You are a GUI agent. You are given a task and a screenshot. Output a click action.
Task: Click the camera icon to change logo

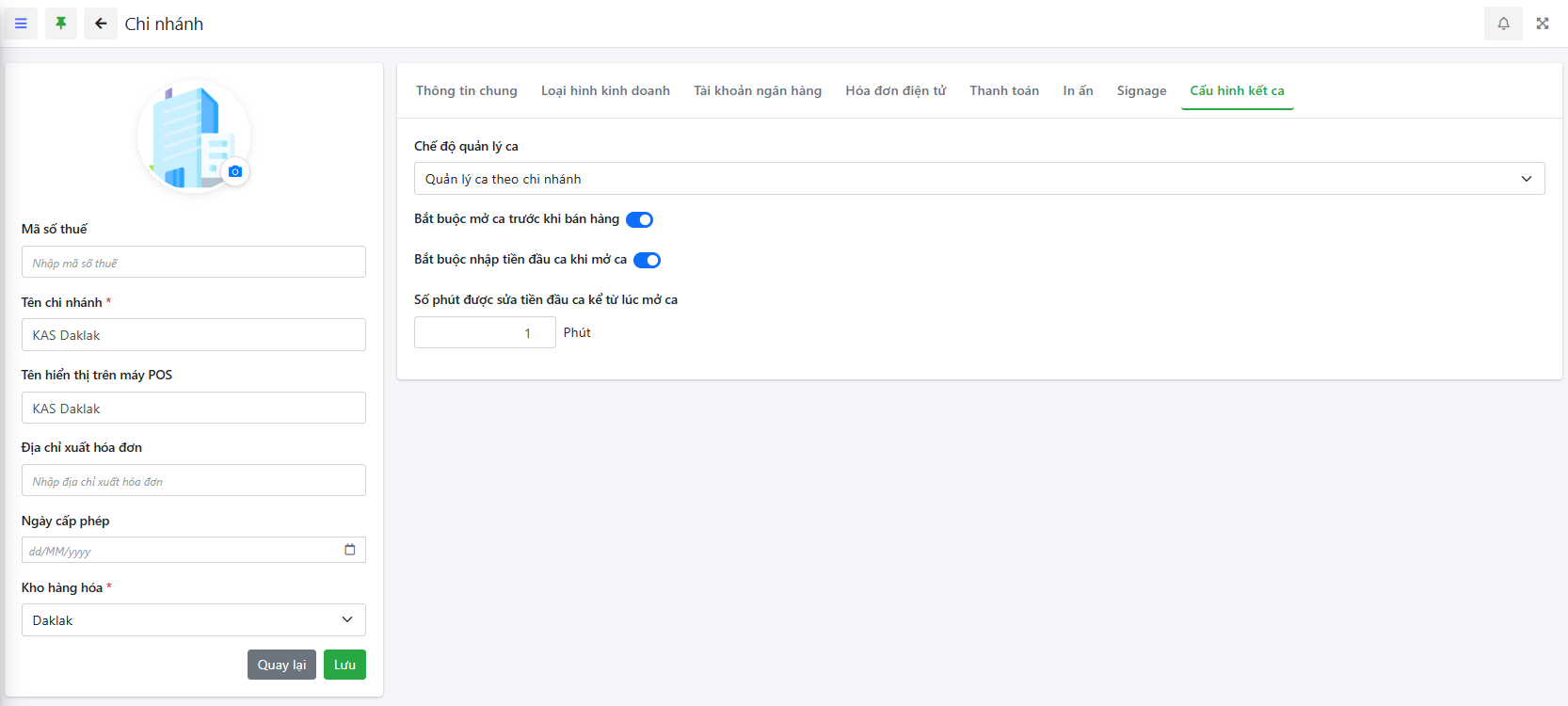235,171
